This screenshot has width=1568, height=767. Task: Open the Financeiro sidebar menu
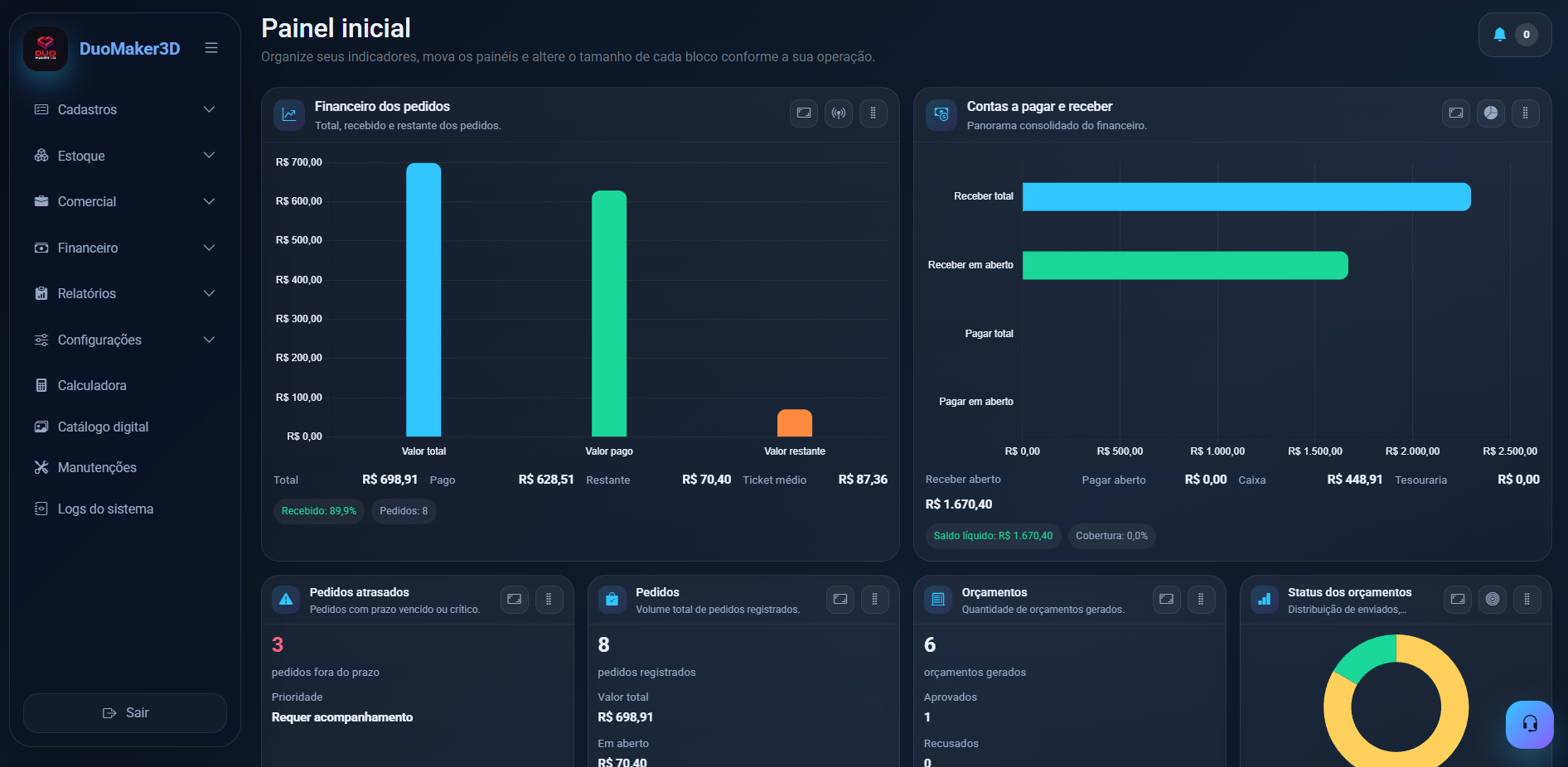(x=125, y=248)
